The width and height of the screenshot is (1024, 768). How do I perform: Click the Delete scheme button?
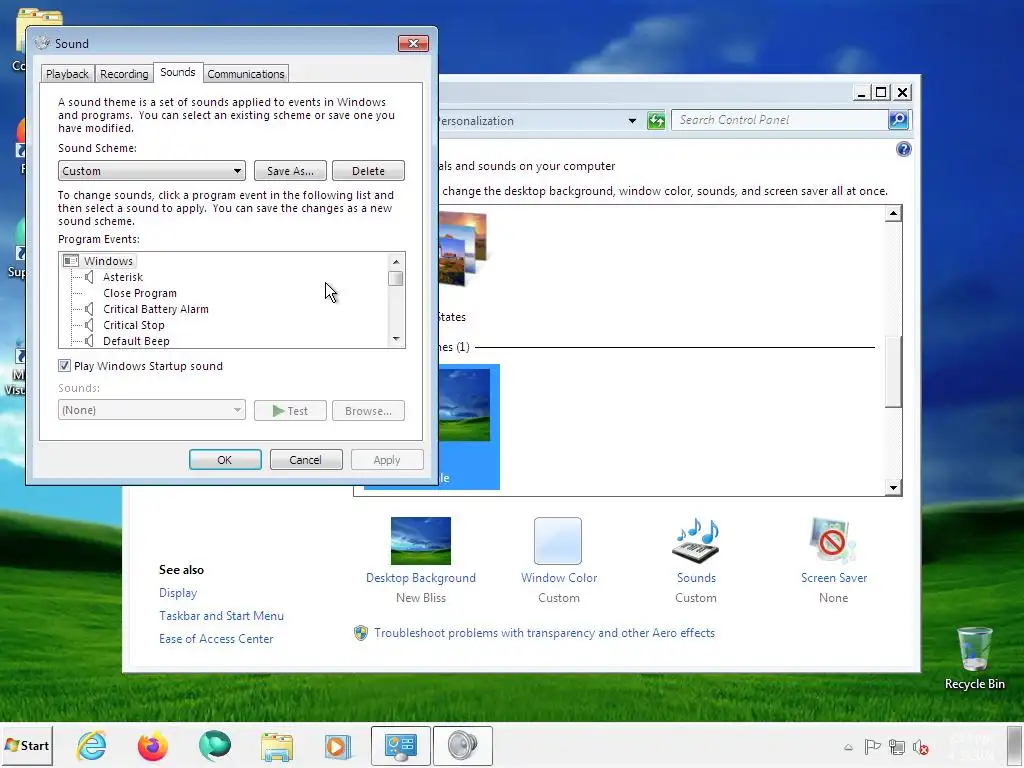[368, 170]
